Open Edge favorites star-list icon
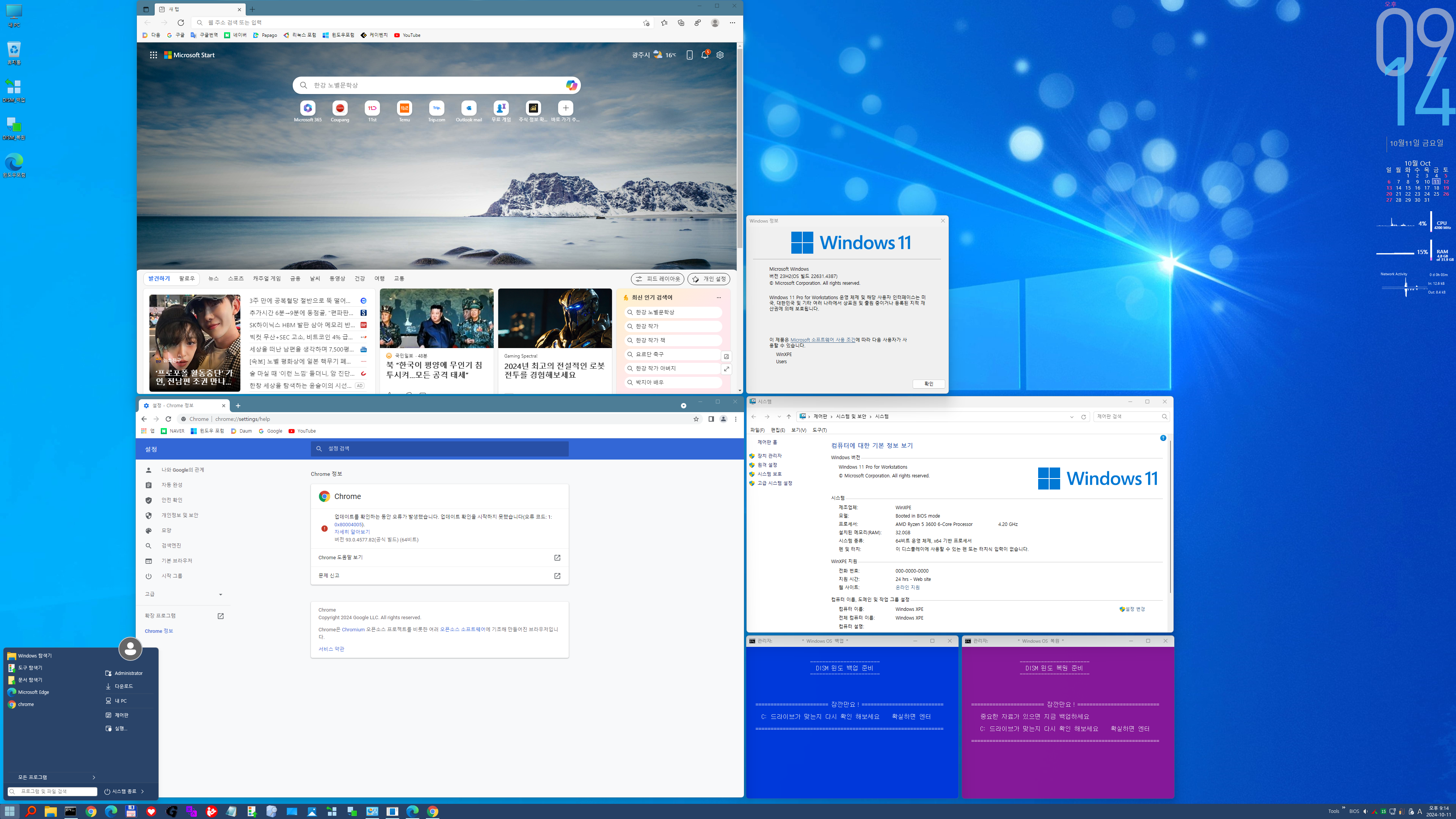1456x819 pixels. (x=664, y=23)
